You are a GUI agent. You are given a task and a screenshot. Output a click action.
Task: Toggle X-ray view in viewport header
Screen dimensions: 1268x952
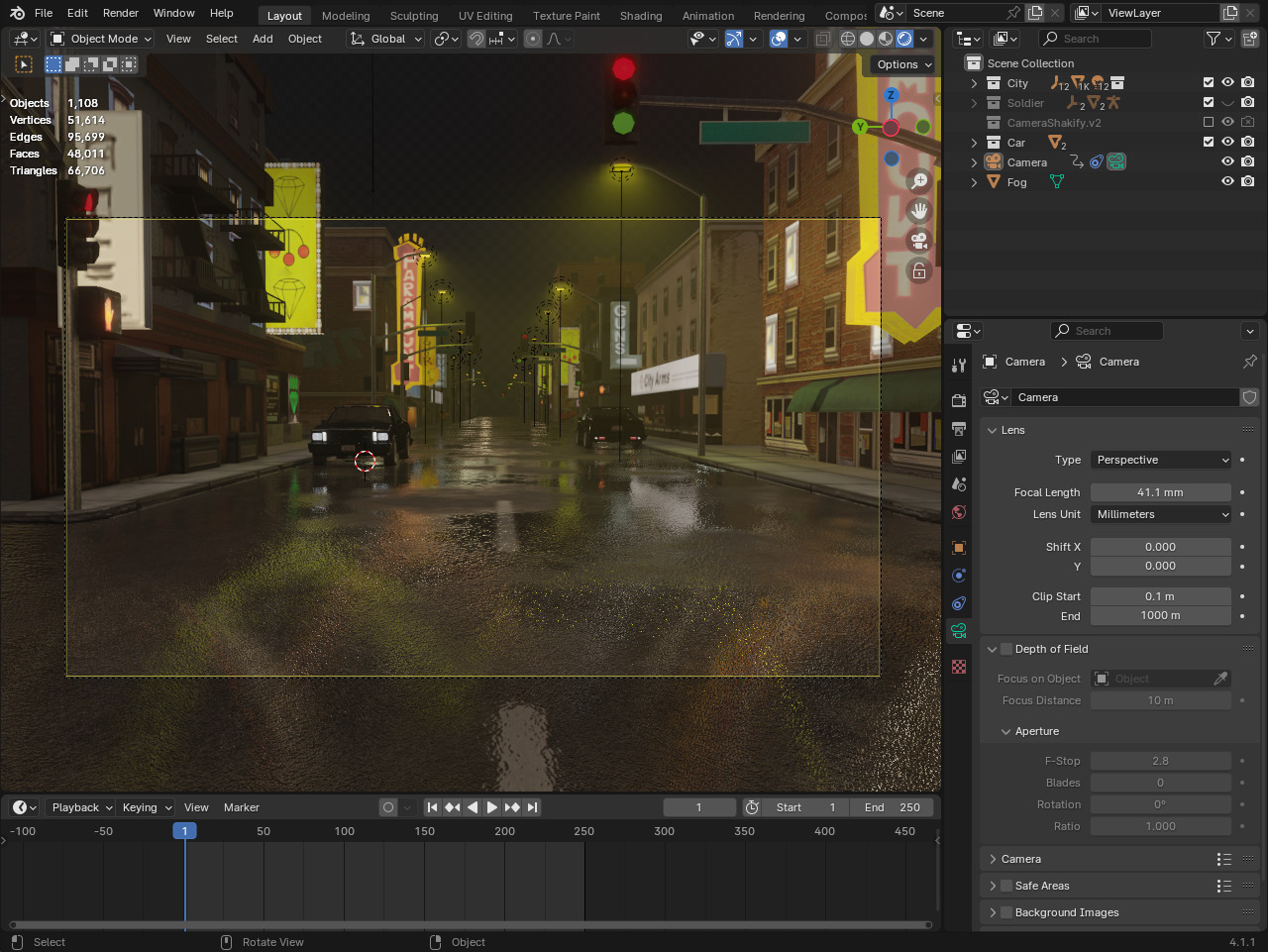(x=822, y=39)
